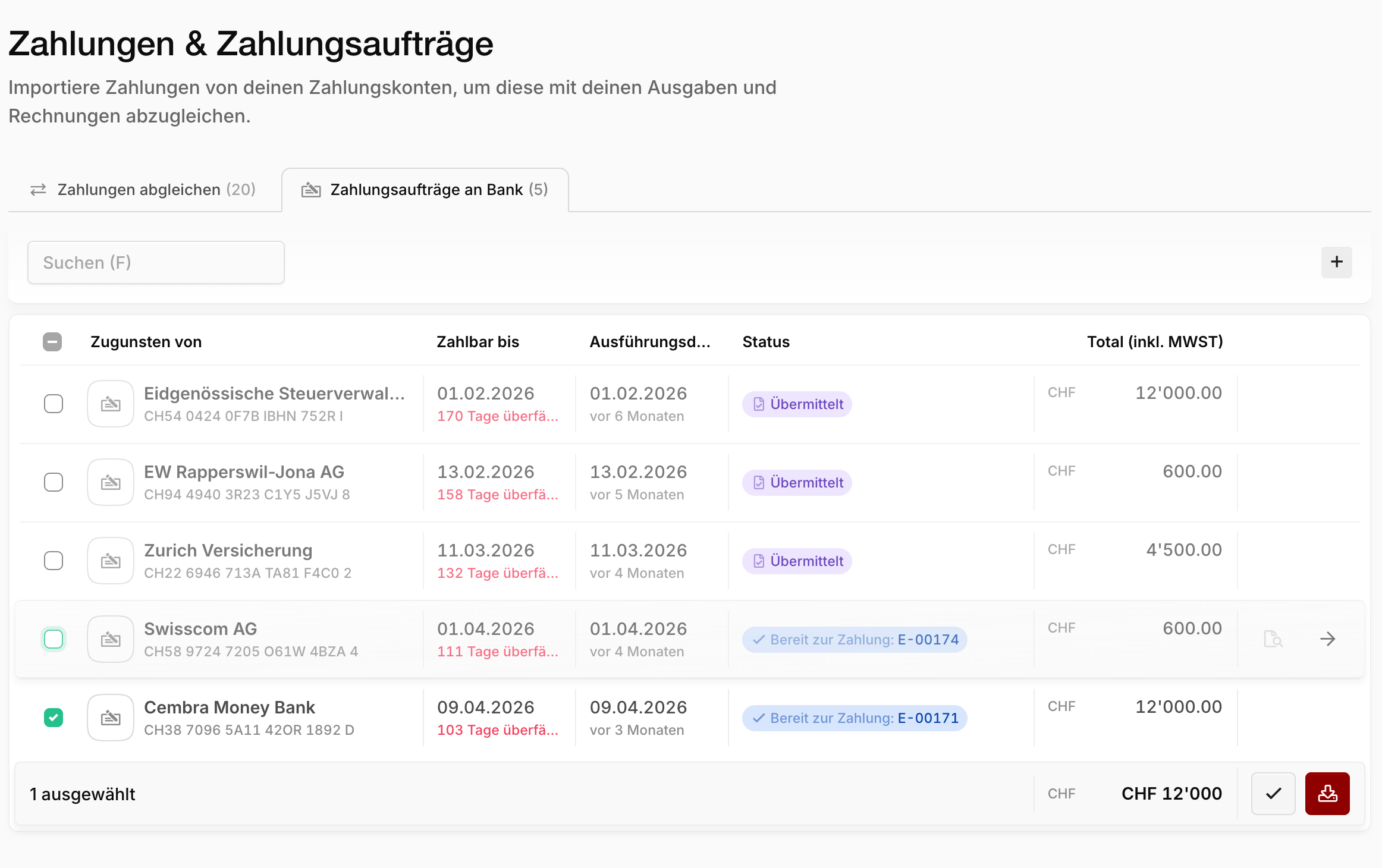The image size is (1382, 868).
Task: Click the vor 3 Monaten text
Action: [x=637, y=730]
